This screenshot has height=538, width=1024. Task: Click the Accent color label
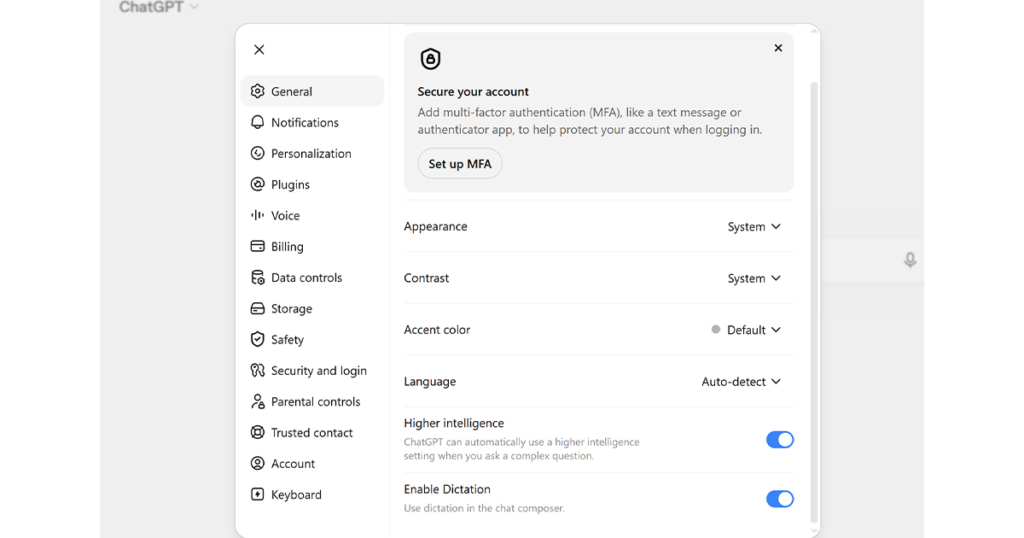(437, 330)
